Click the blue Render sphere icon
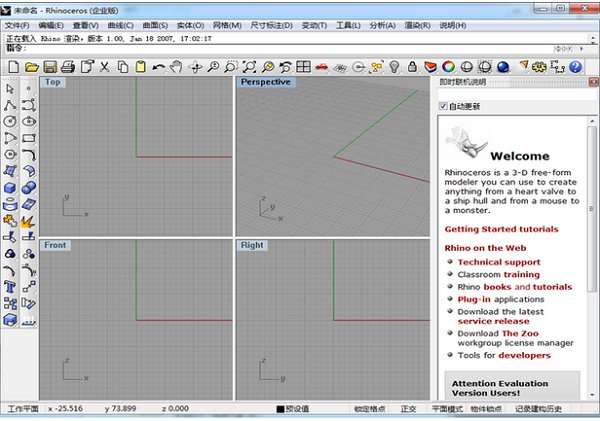Image resolution: width=600 pixels, height=421 pixels. [x=504, y=67]
